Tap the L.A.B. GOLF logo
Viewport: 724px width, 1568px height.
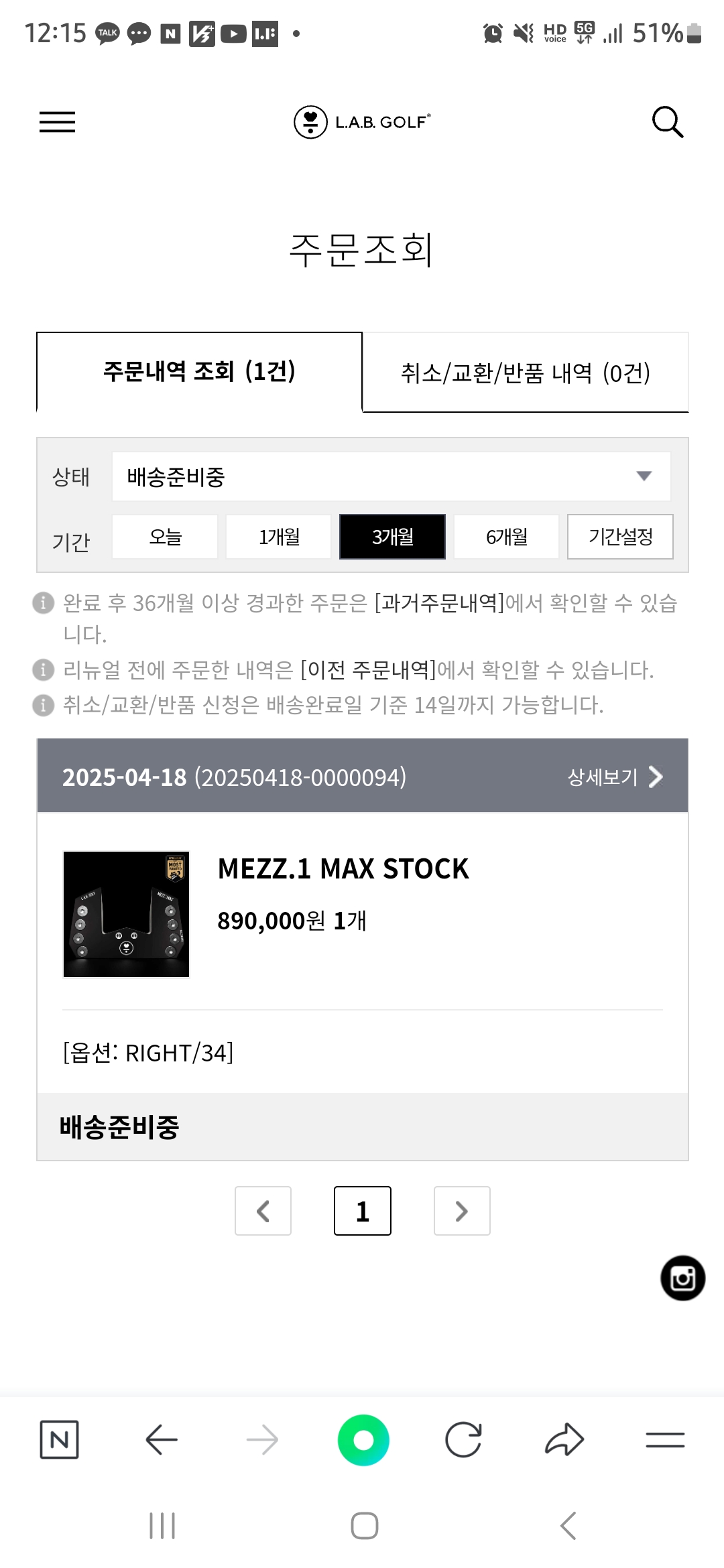point(362,122)
